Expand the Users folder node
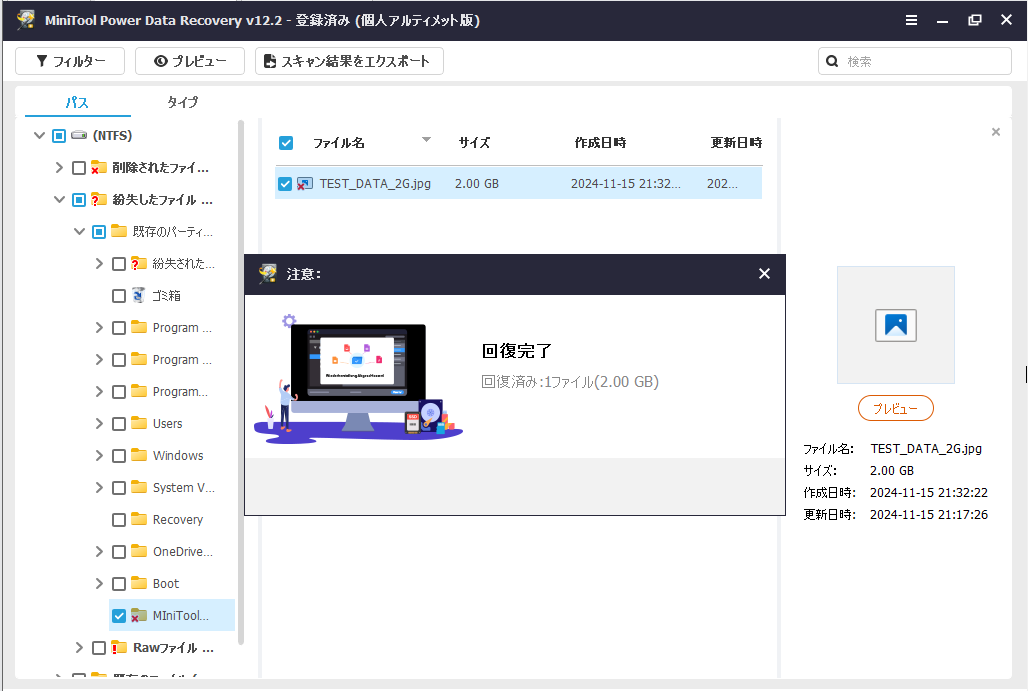The width and height of the screenshot is (1028, 691). [x=99, y=424]
